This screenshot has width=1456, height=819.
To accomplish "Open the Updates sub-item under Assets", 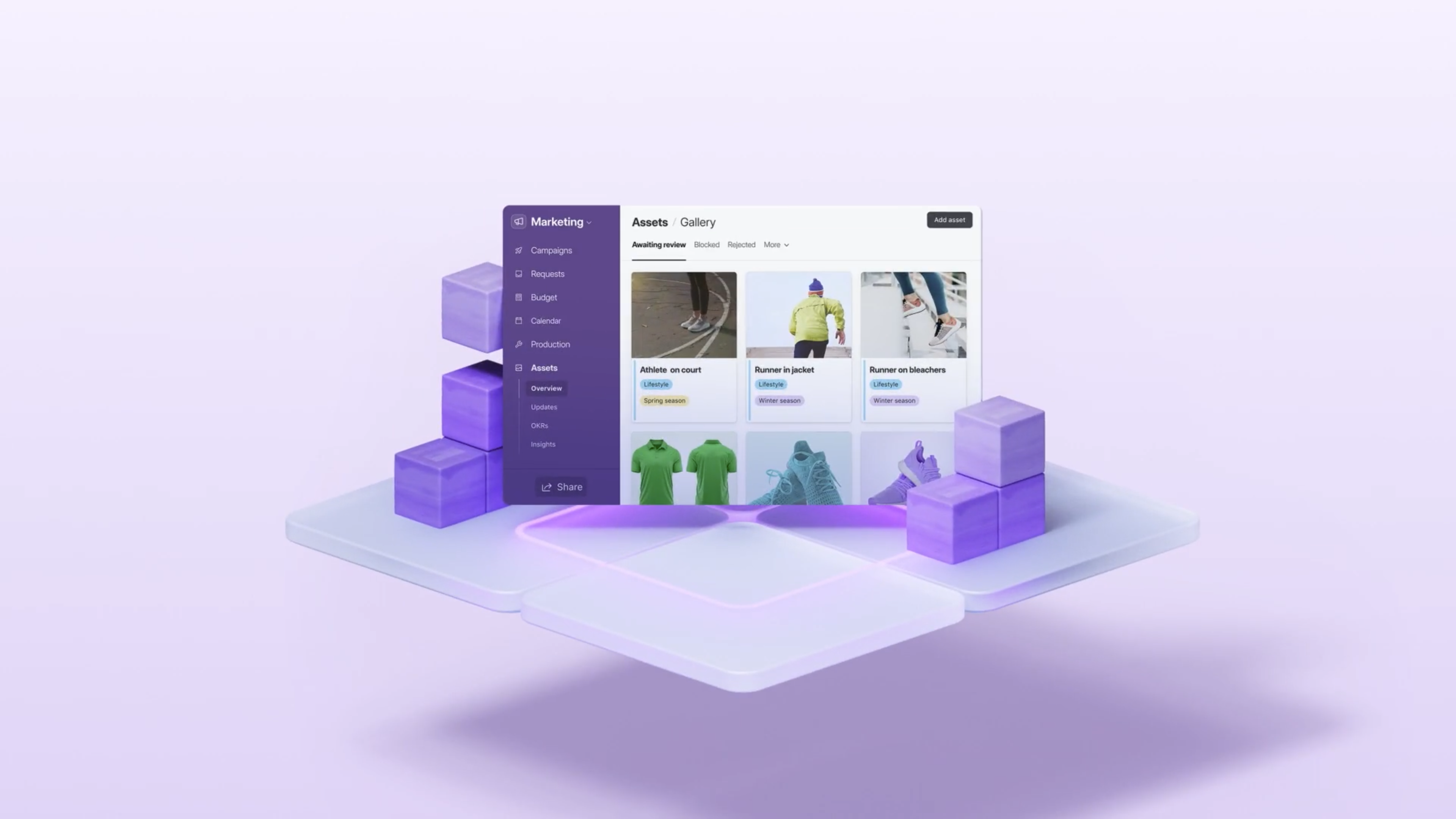I will [544, 407].
